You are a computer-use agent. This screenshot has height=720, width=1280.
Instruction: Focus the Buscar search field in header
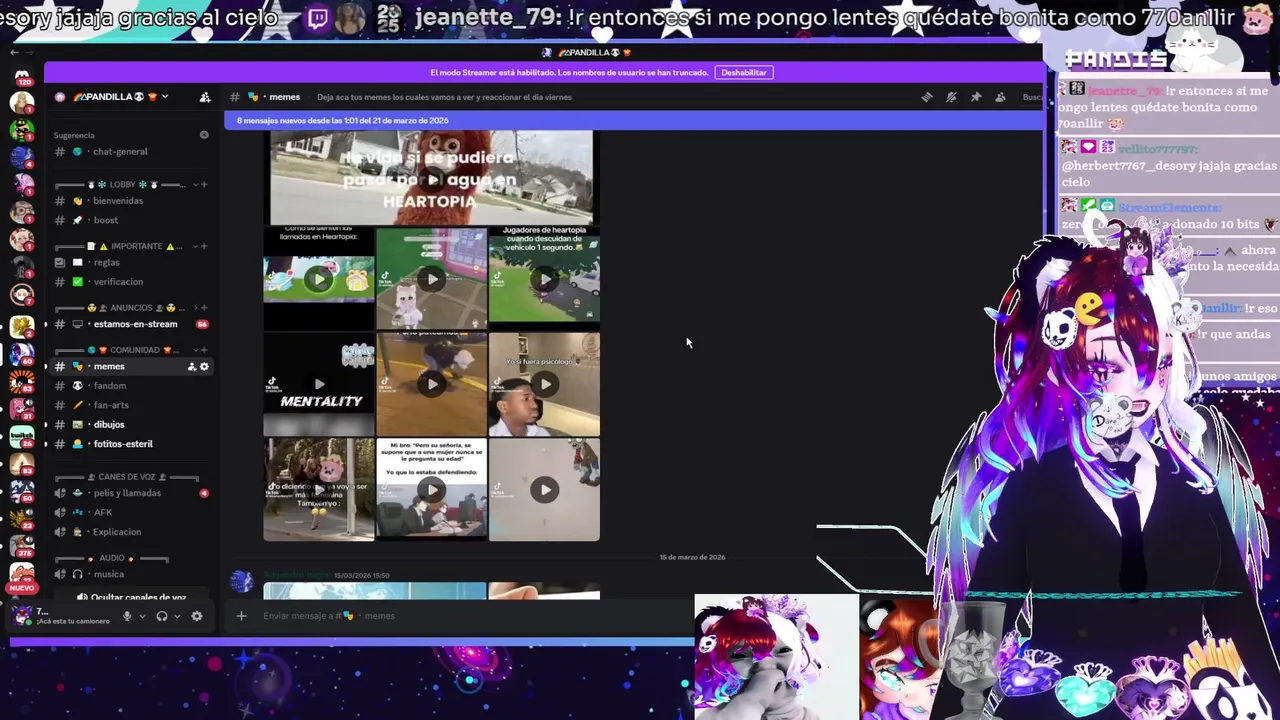pyautogui.click(x=1031, y=97)
